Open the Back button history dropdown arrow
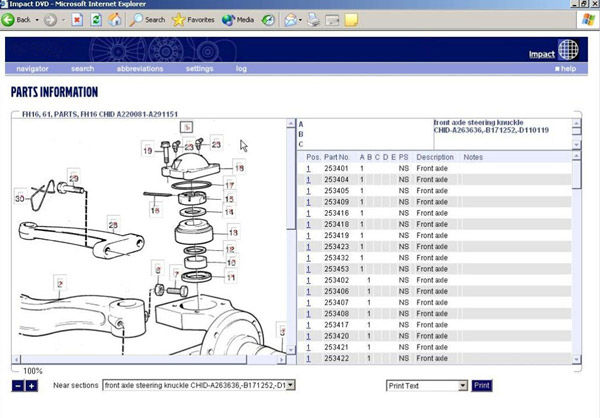 point(38,19)
